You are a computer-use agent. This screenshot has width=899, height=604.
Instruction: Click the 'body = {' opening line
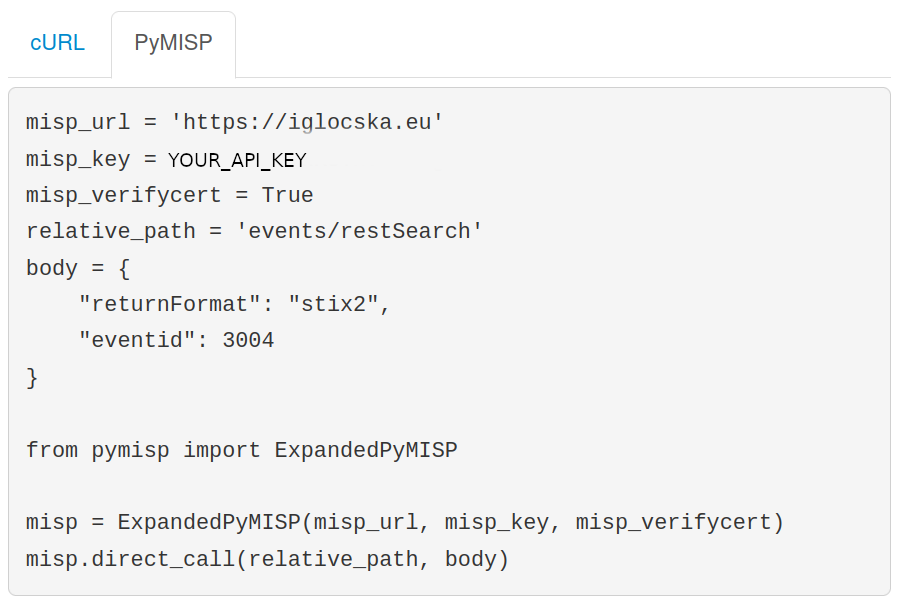(x=78, y=268)
